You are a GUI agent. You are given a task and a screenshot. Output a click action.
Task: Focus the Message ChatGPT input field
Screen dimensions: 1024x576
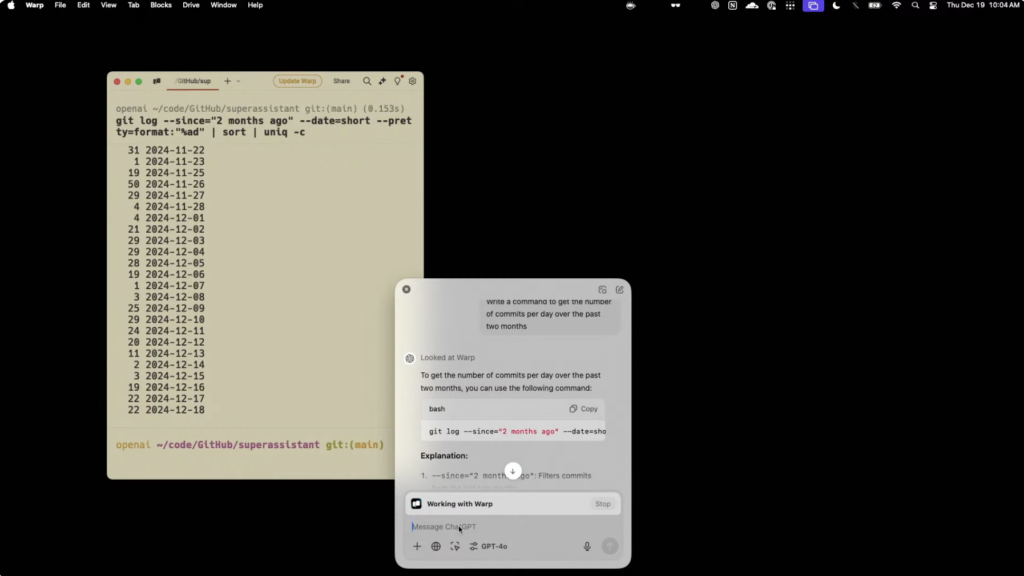tap(513, 526)
